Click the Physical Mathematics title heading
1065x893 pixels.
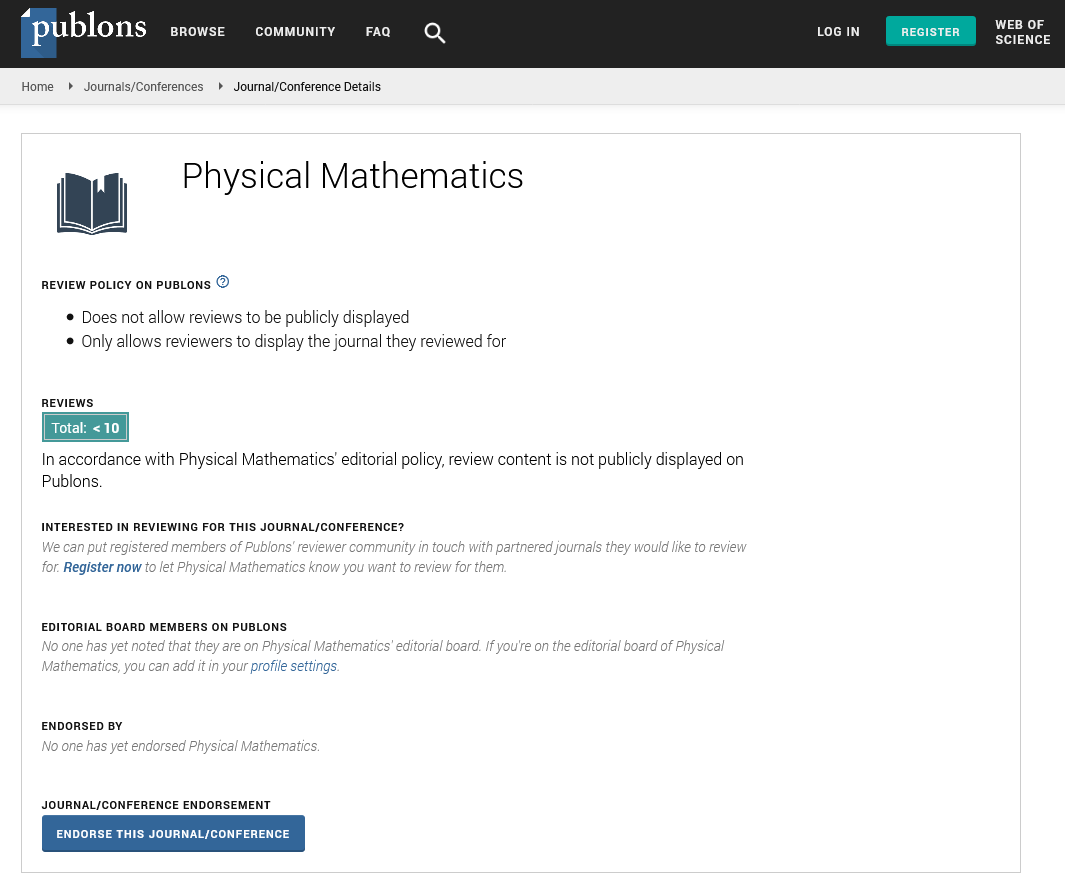pyautogui.click(x=352, y=176)
